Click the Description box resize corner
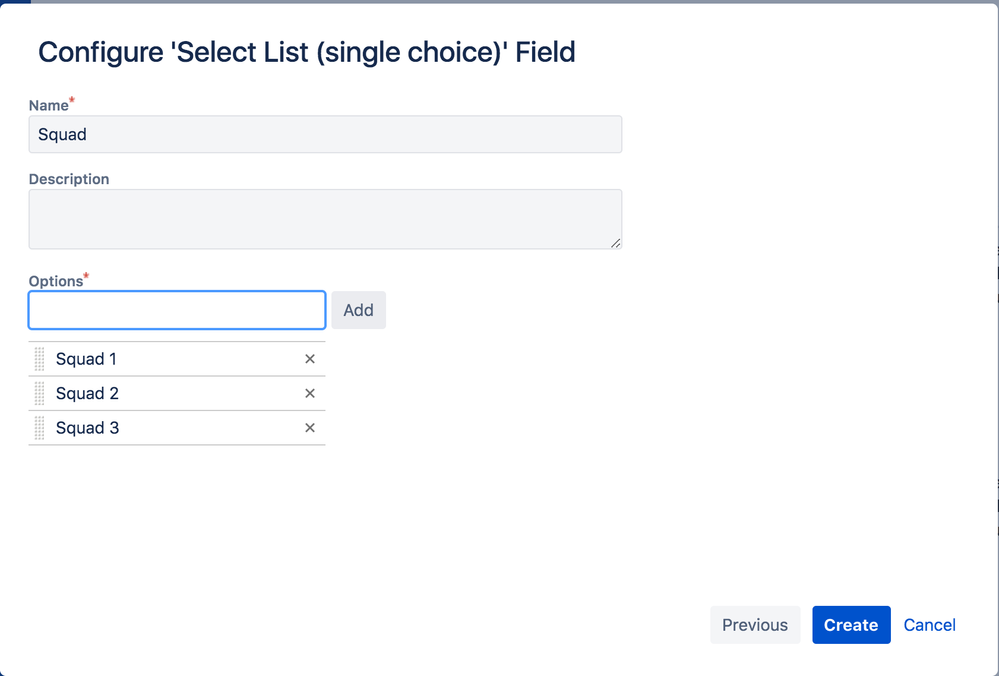Image resolution: width=999 pixels, height=676 pixels. 615,242
